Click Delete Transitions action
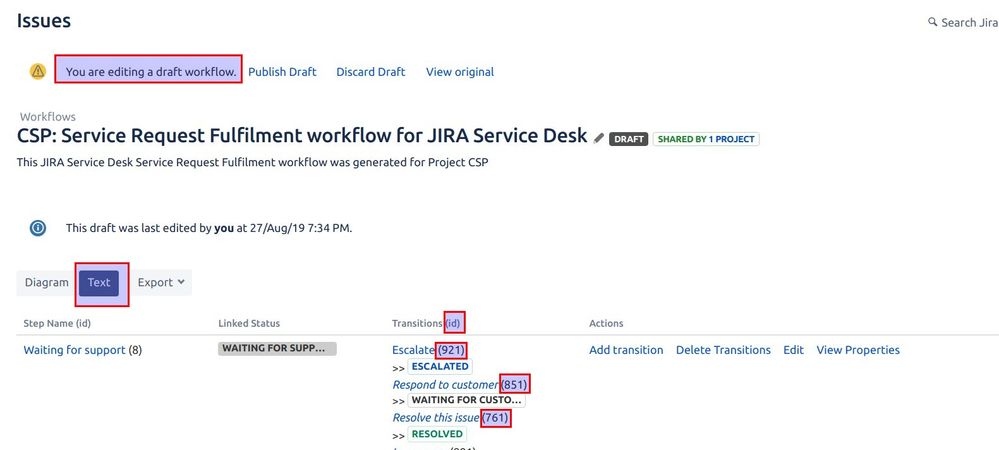This screenshot has width=999, height=450. [723, 350]
